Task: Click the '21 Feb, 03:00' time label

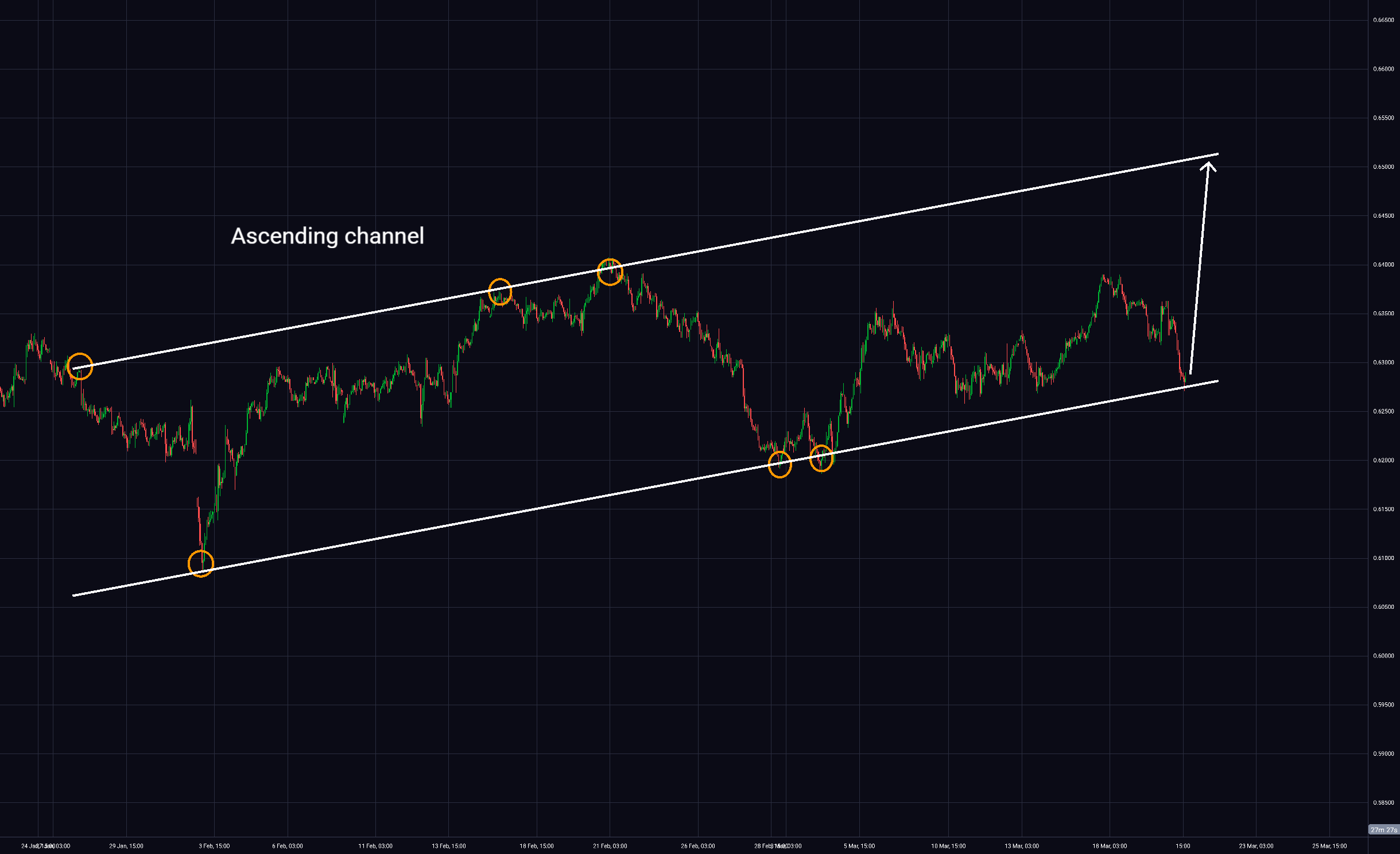Action: click(610, 846)
